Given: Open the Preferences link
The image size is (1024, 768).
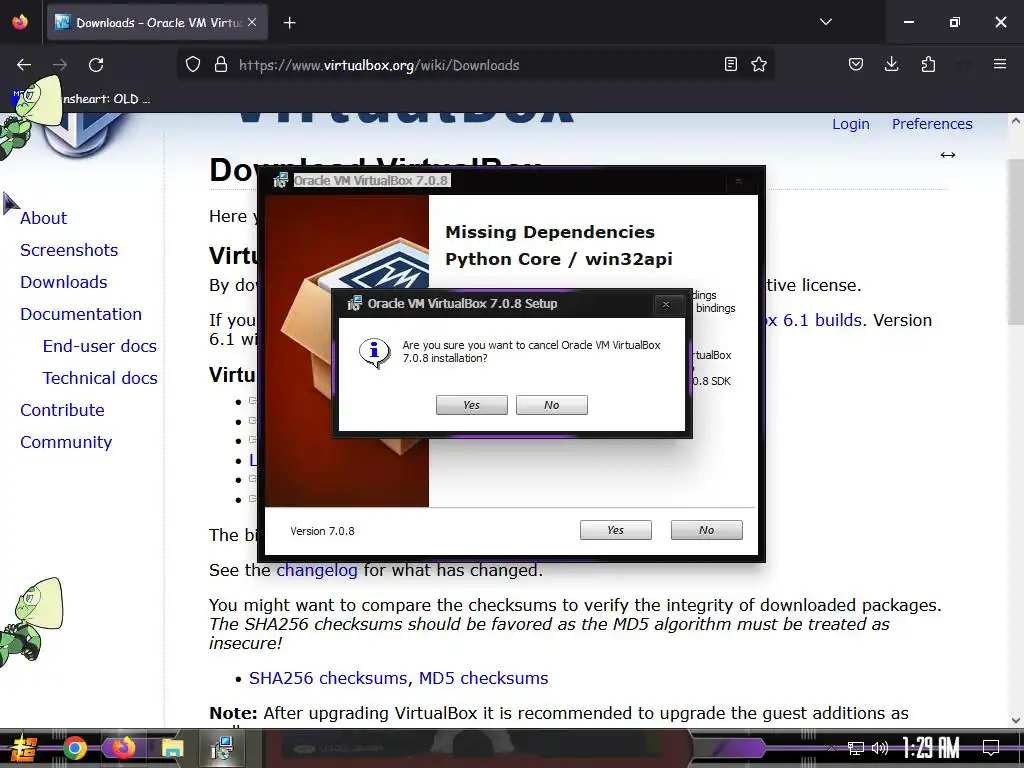Looking at the screenshot, I should point(932,124).
